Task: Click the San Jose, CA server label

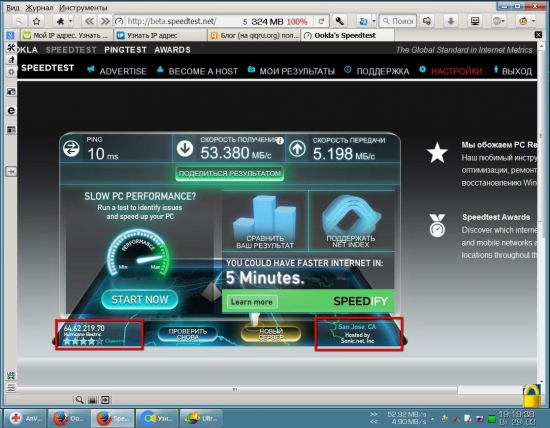Action: pos(357,327)
